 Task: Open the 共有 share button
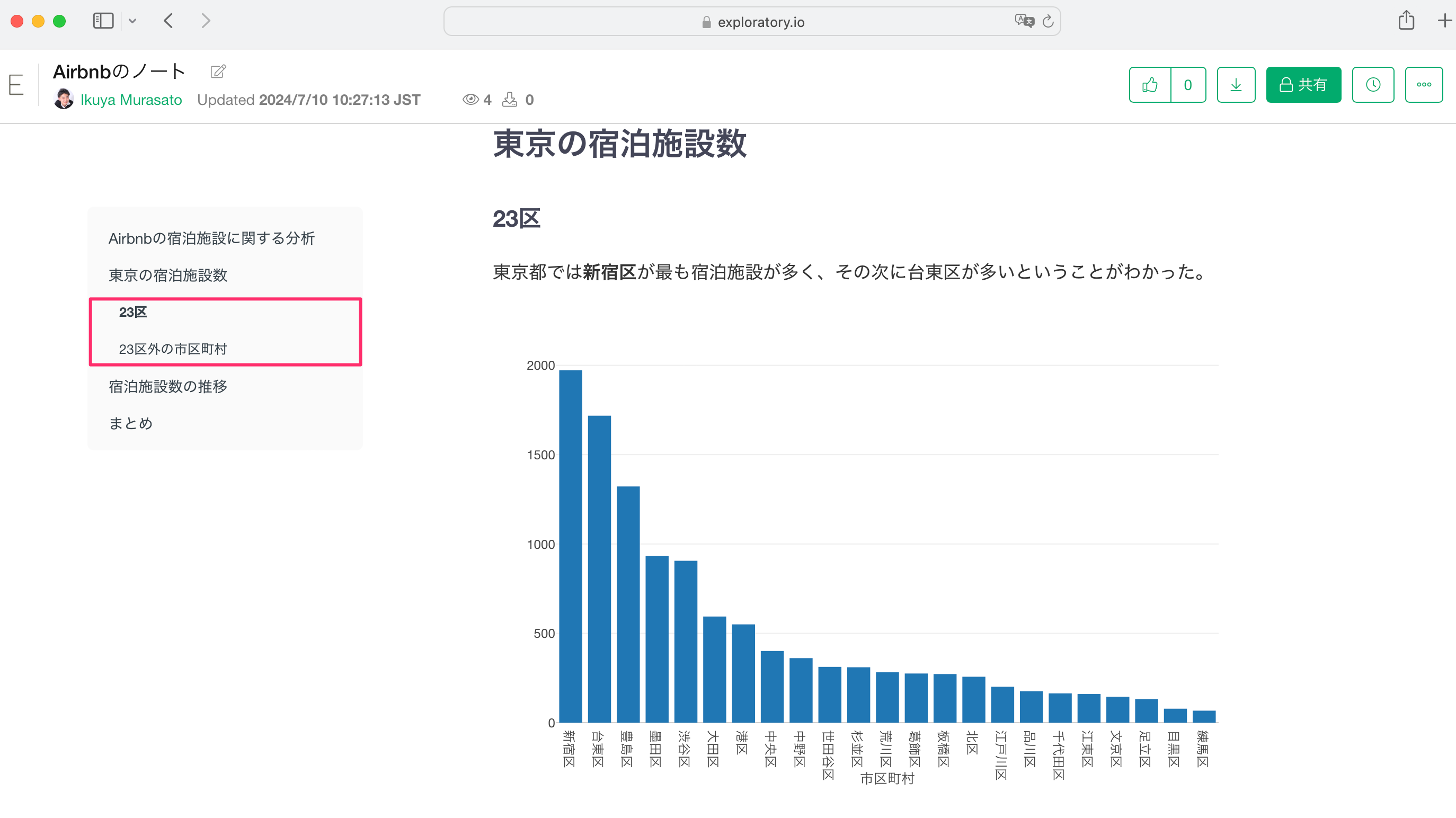point(1303,85)
